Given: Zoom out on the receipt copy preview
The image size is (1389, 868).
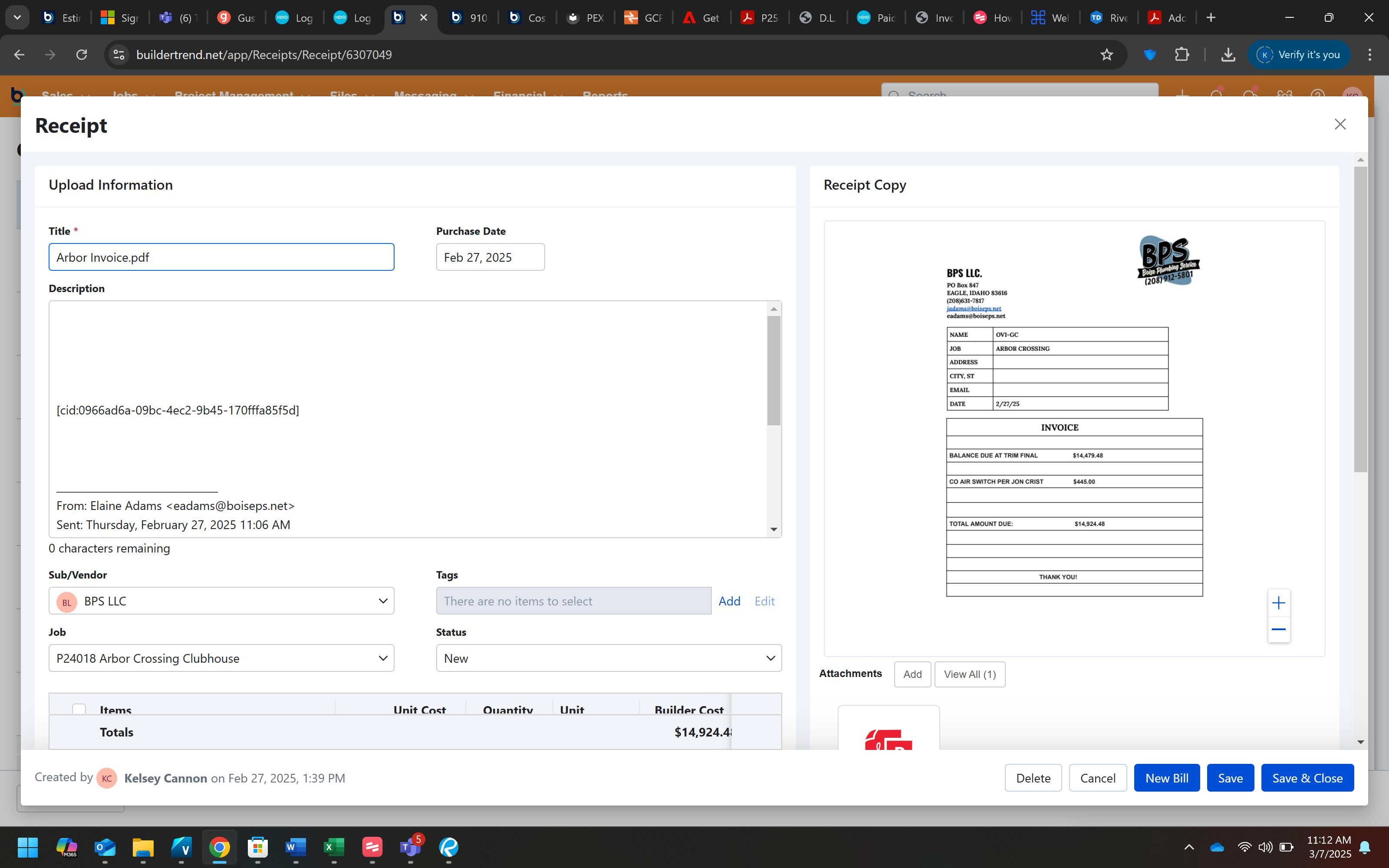Looking at the screenshot, I should click(x=1278, y=629).
